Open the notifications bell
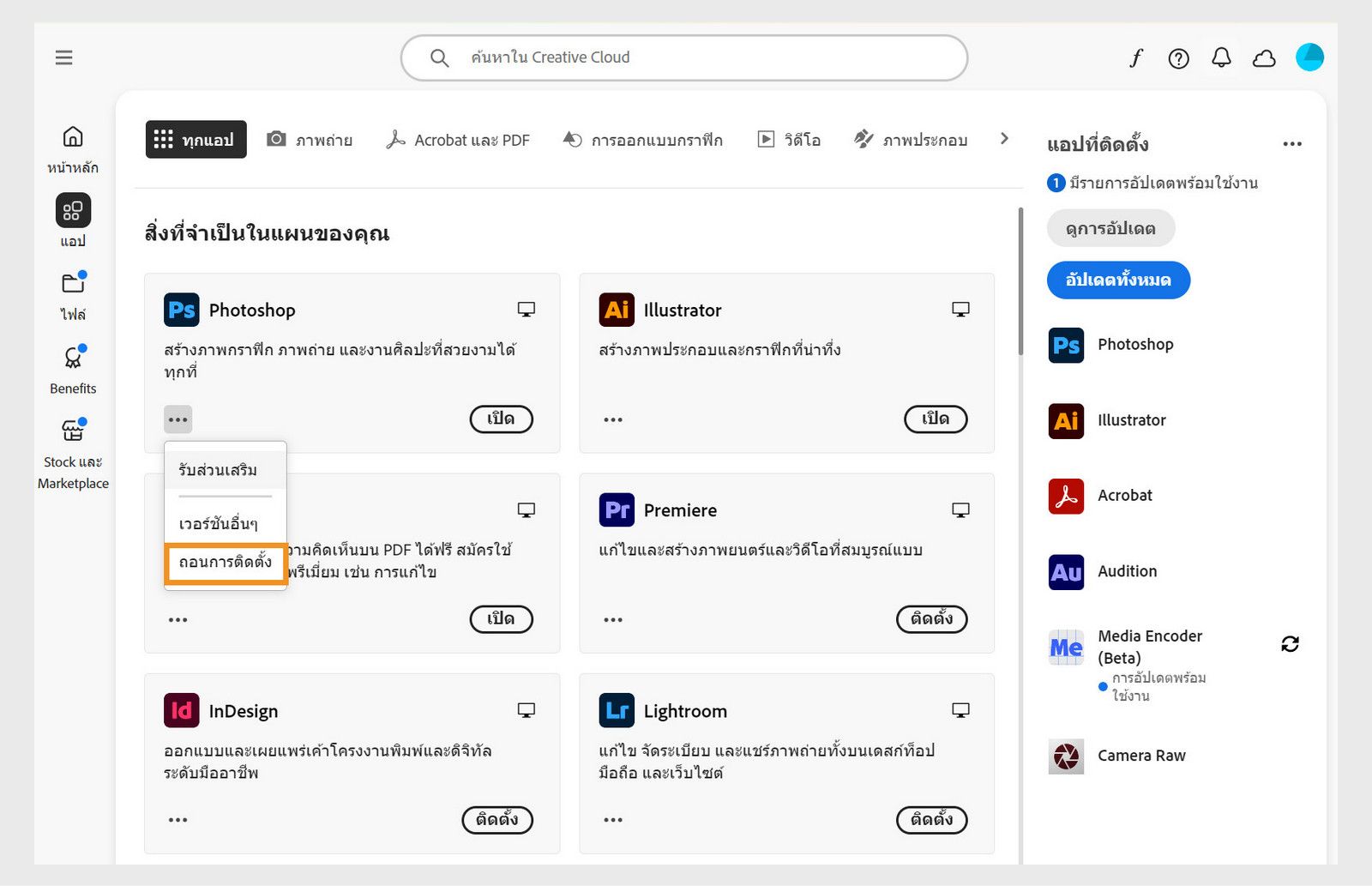The width and height of the screenshot is (1372, 886). [1221, 57]
